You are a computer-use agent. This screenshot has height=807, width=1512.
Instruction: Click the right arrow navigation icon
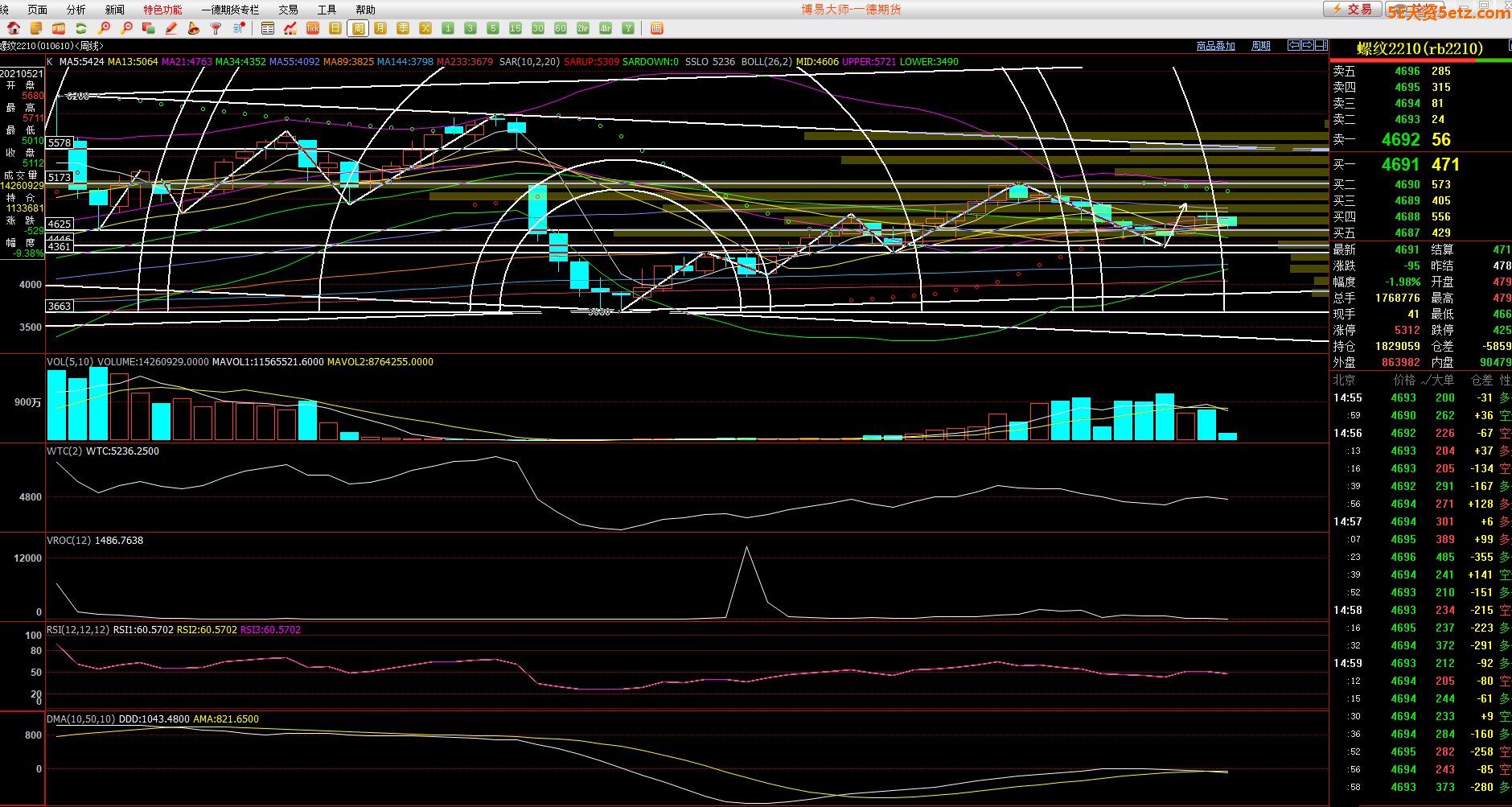pyautogui.click(x=1308, y=45)
